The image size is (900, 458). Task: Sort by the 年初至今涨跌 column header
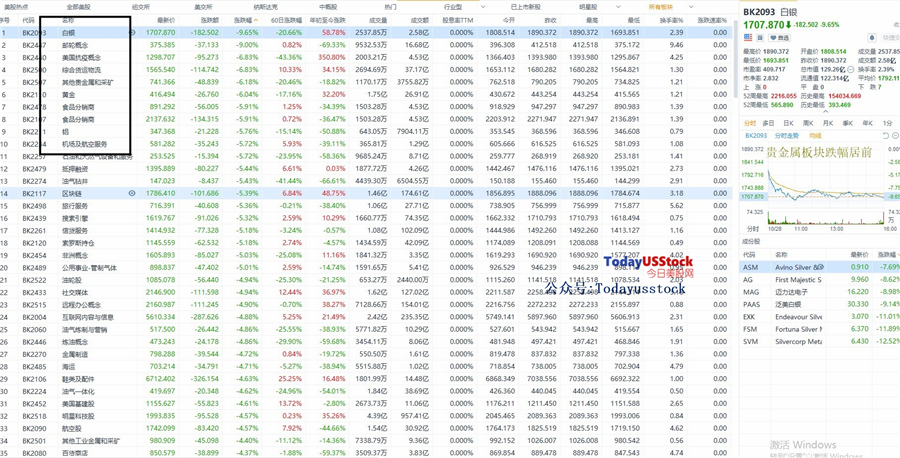[x=329, y=20]
